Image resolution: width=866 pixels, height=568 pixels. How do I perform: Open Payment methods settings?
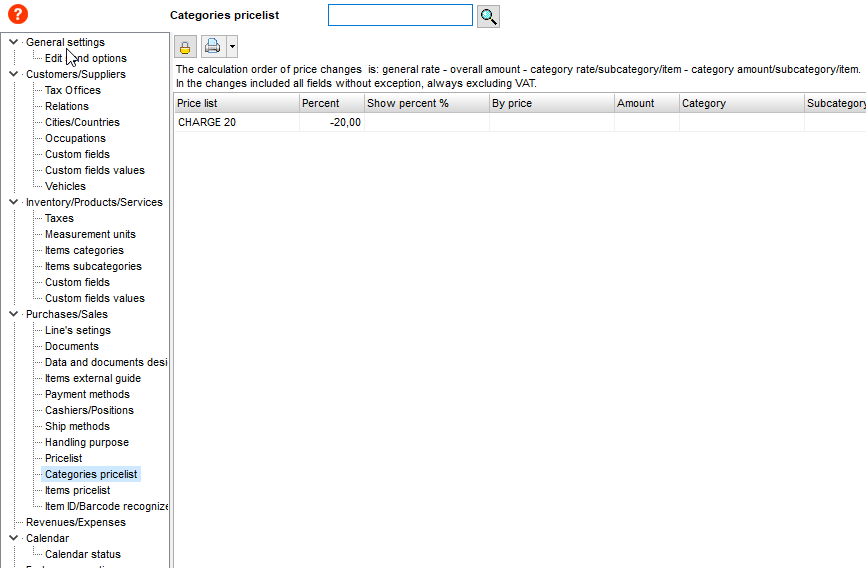click(x=87, y=395)
